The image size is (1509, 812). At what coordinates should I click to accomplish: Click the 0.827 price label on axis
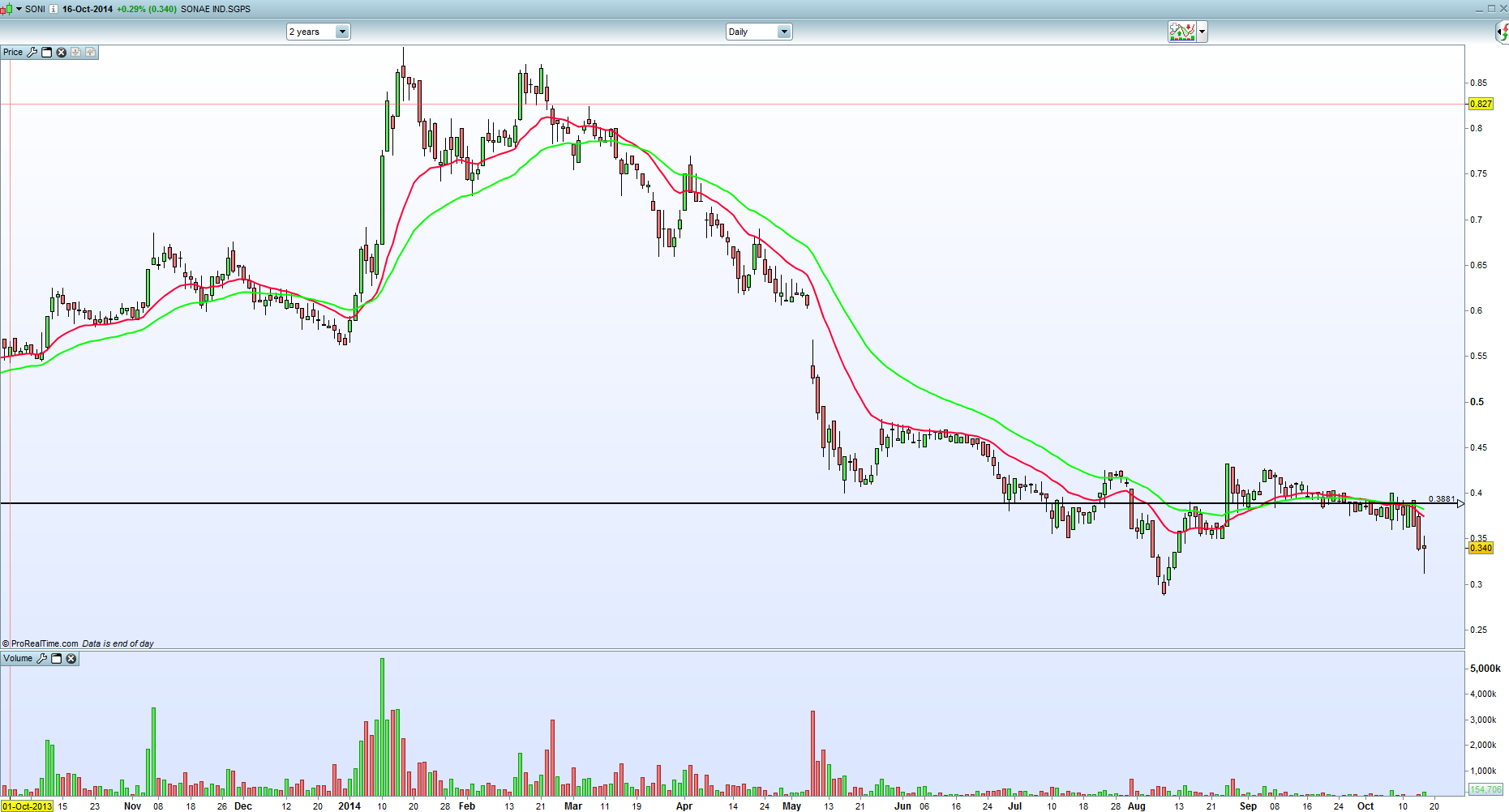1481,104
